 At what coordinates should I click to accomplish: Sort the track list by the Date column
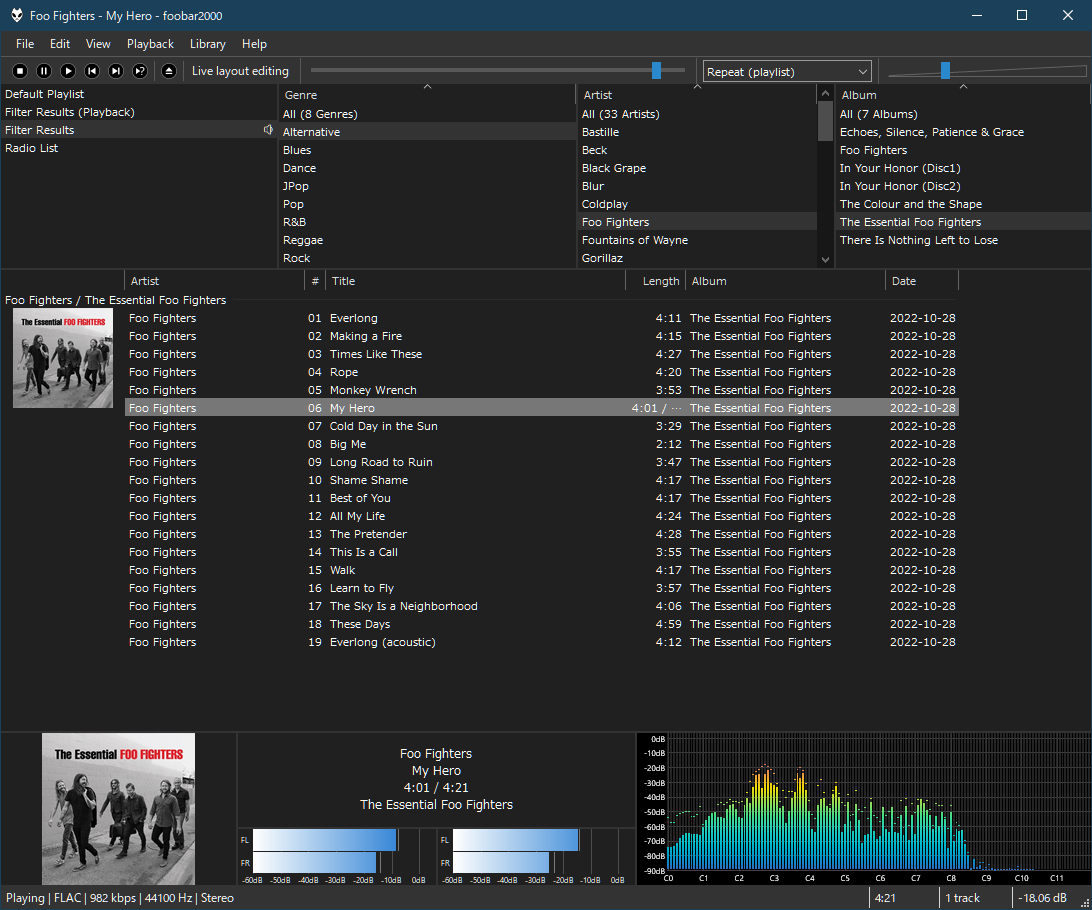point(922,281)
